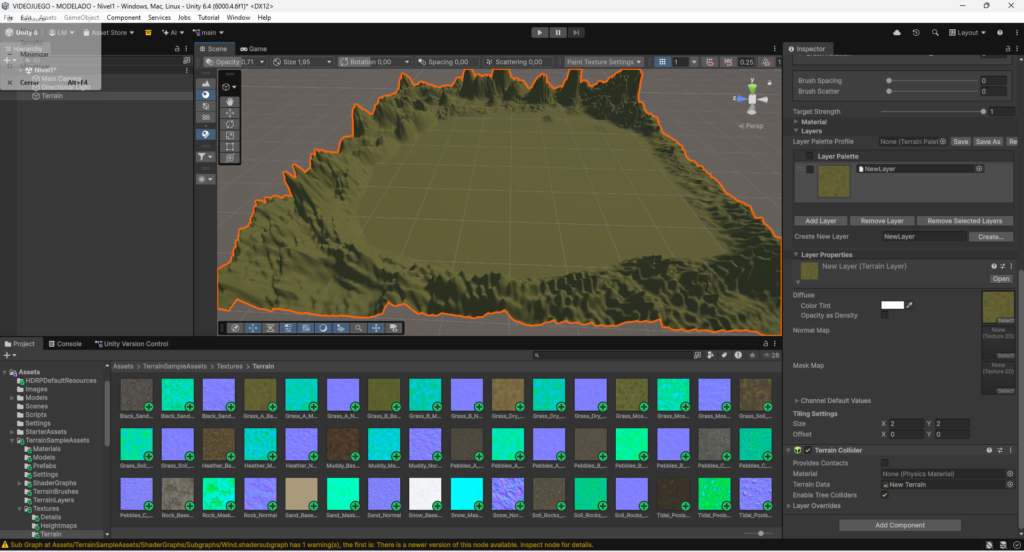Image resolution: width=1024 pixels, height=552 pixels.
Task: Select the Rect transform tool
Action: coord(230,146)
